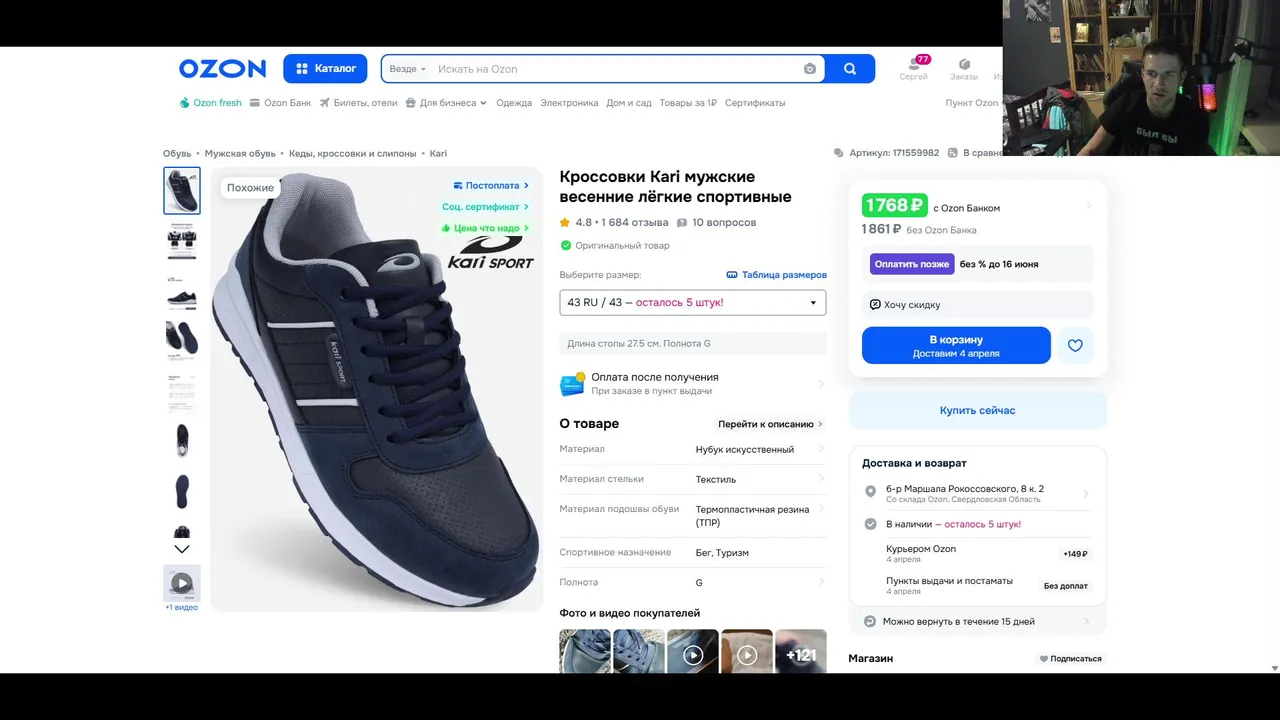Click the Пункт Ozon link

click(972, 103)
